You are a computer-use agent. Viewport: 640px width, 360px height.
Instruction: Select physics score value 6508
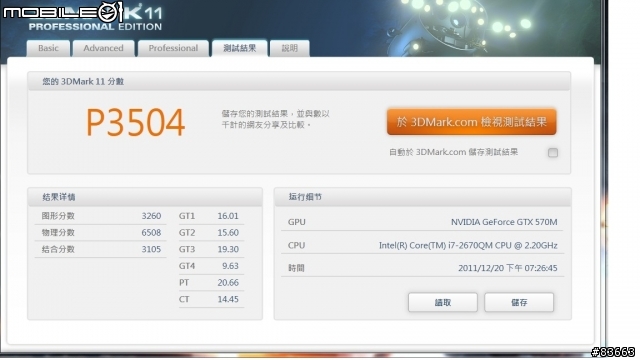coord(151,233)
